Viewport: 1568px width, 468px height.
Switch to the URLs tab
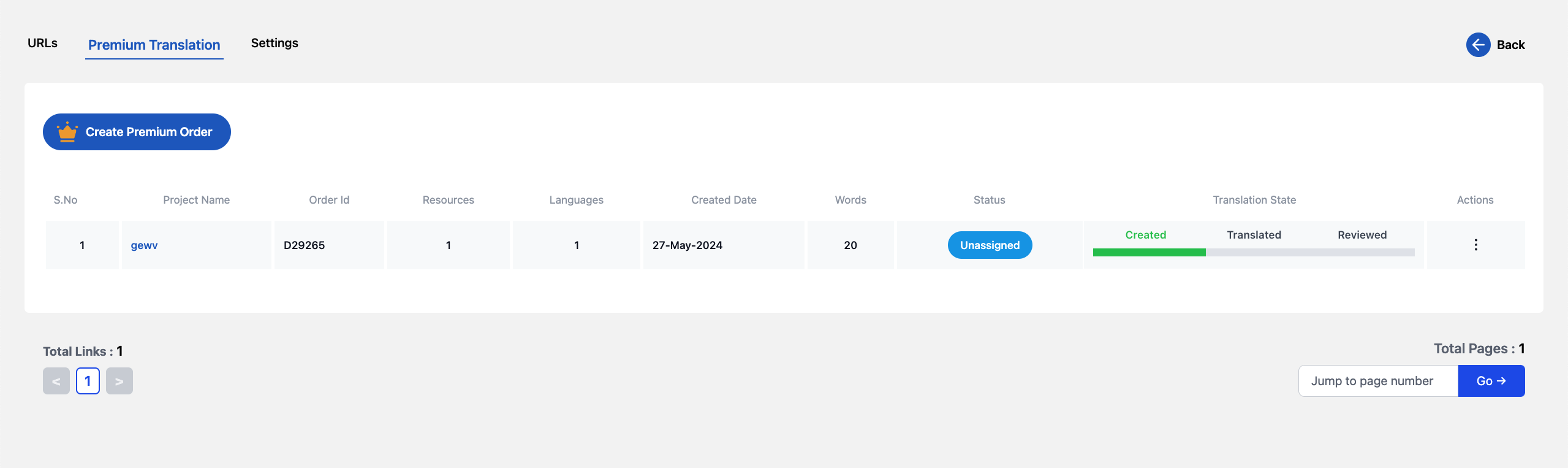[x=42, y=43]
